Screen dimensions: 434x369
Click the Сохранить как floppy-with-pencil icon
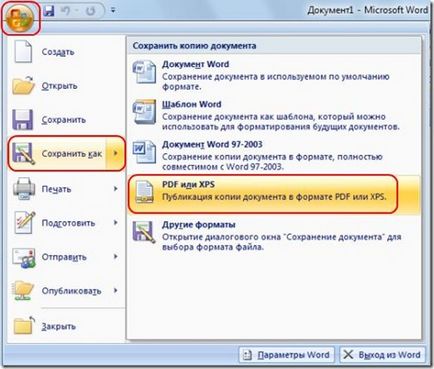pyautogui.click(x=23, y=153)
